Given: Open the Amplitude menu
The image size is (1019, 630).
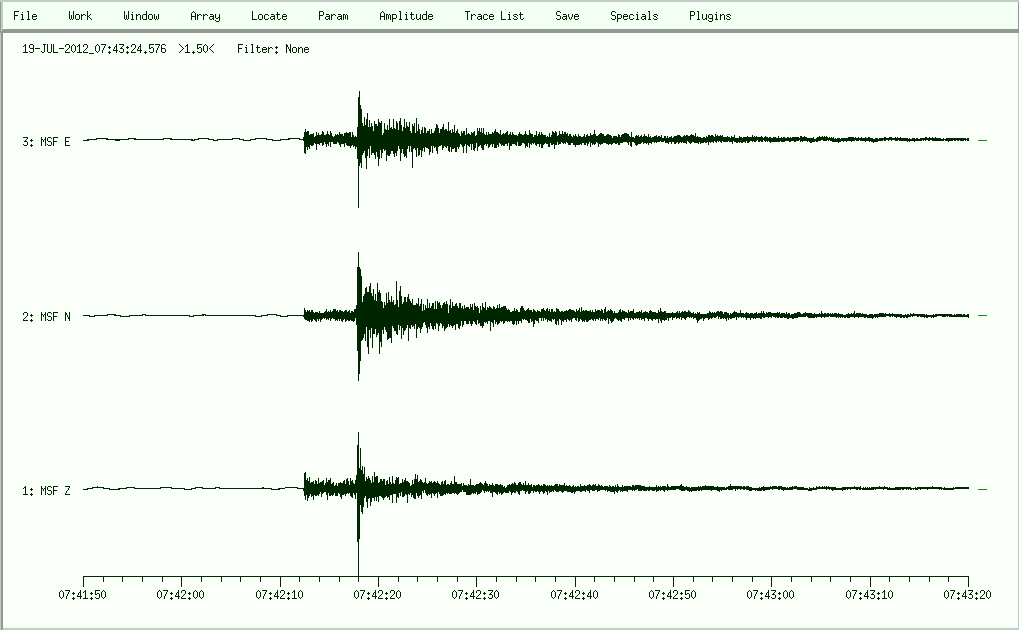Looking at the screenshot, I should pyautogui.click(x=406, y=16).
